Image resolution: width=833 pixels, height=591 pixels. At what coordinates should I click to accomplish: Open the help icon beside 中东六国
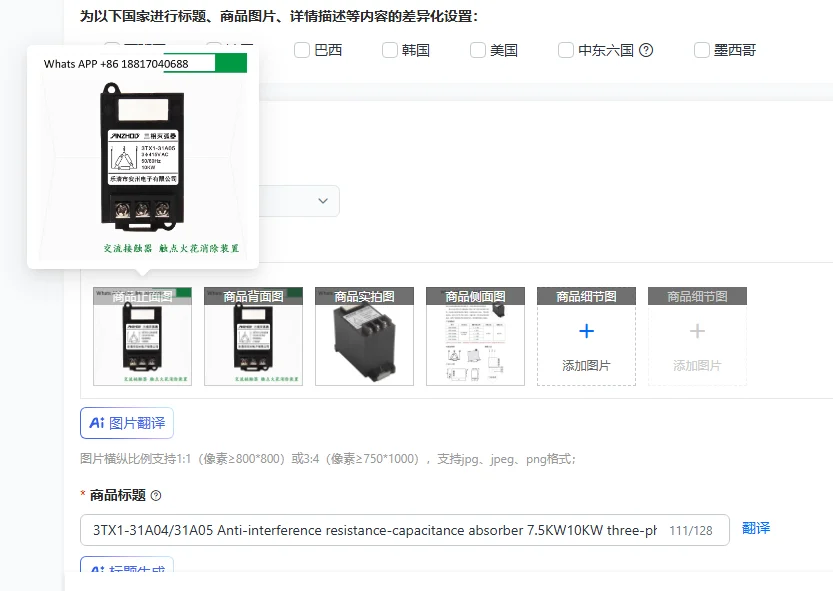tap(646, 50)
